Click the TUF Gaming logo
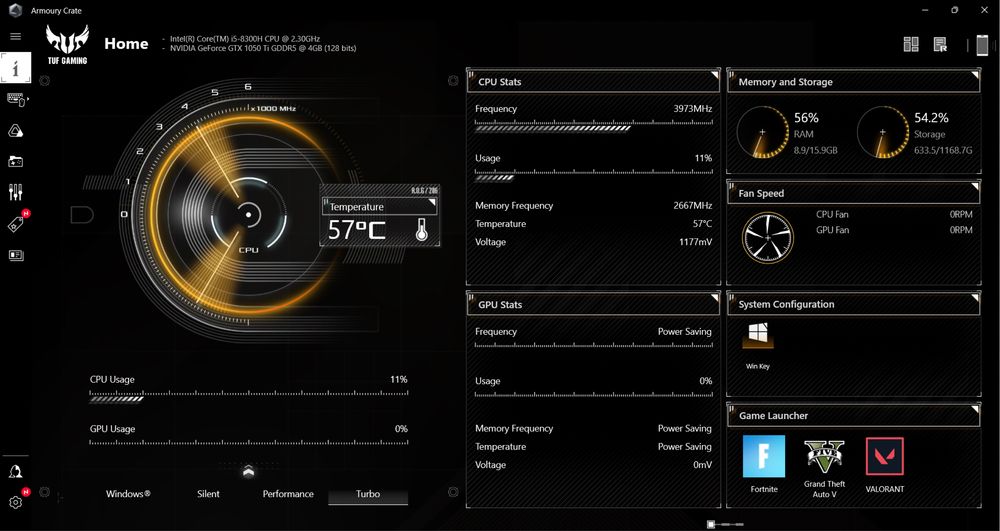This screenshot has width=1000, height=531. (x=67, y=45)
